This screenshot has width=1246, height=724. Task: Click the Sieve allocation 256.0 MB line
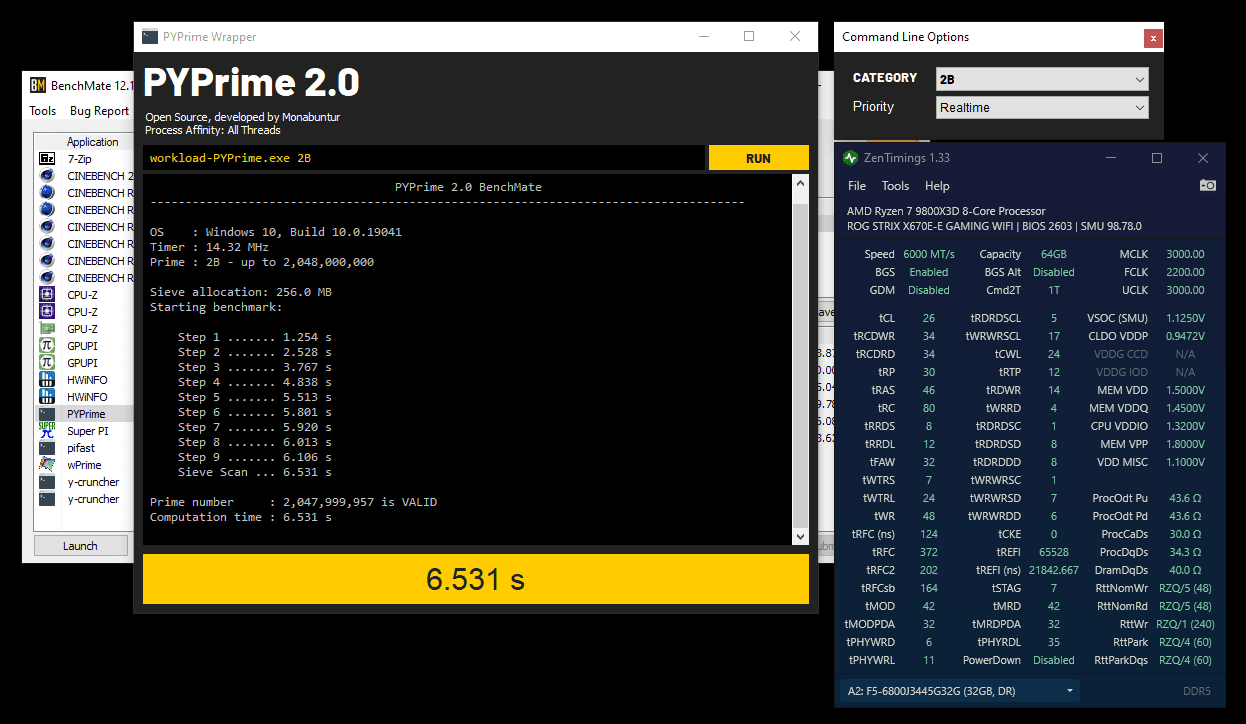pyautogui.click(x=240, y=292)
